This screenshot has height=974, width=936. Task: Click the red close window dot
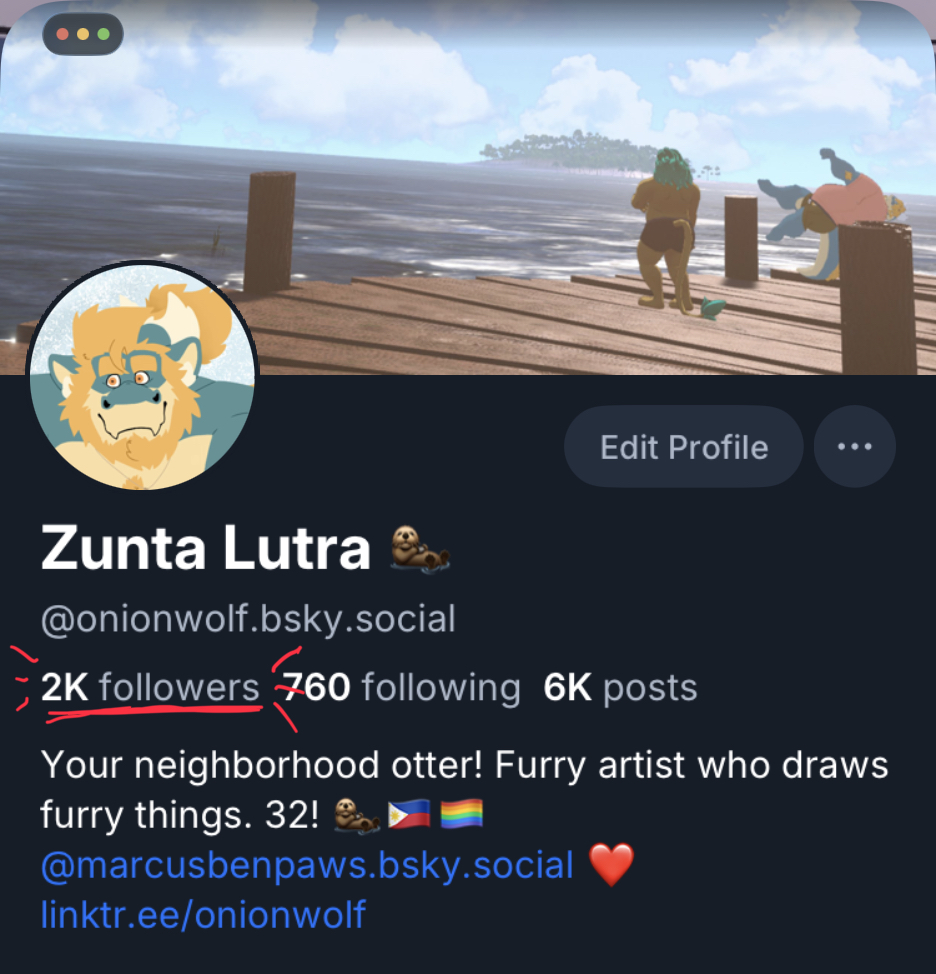coord(63,34)
